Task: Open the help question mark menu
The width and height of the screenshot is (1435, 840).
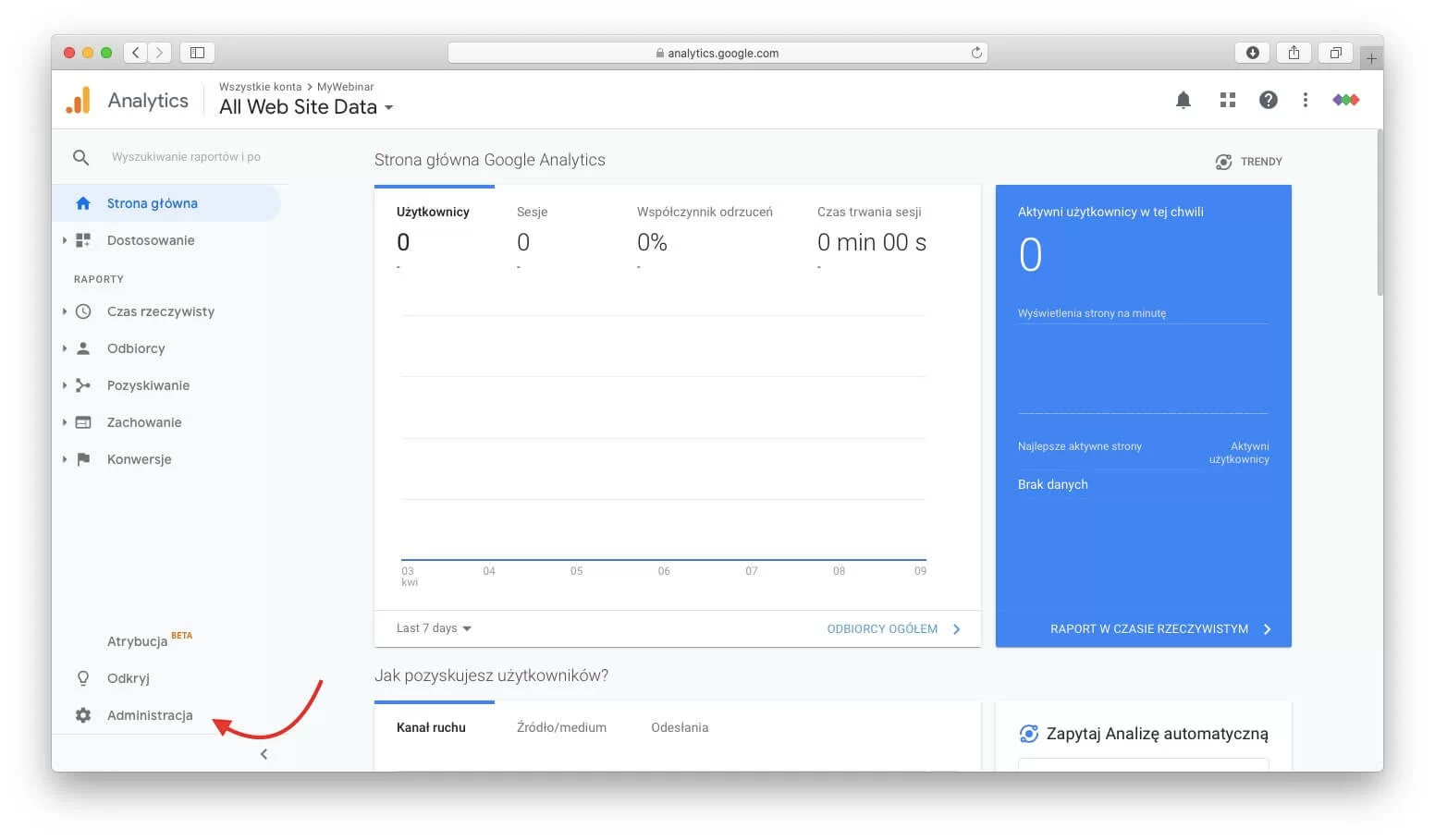Action: pos(1268,100)
